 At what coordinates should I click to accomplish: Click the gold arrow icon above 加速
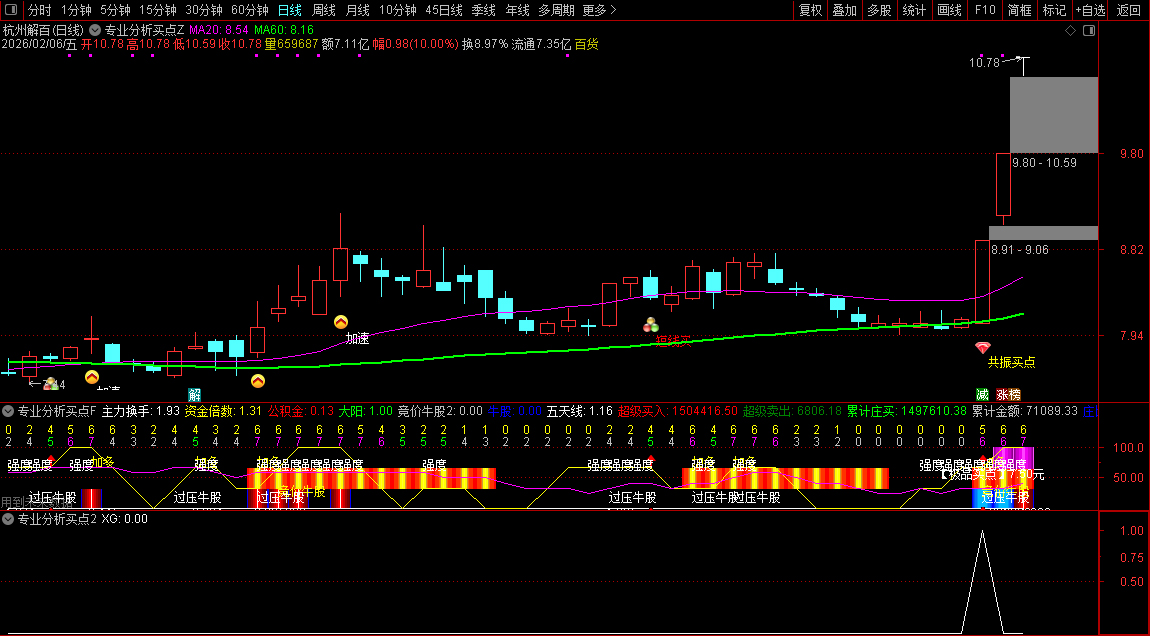coord(340,321)
